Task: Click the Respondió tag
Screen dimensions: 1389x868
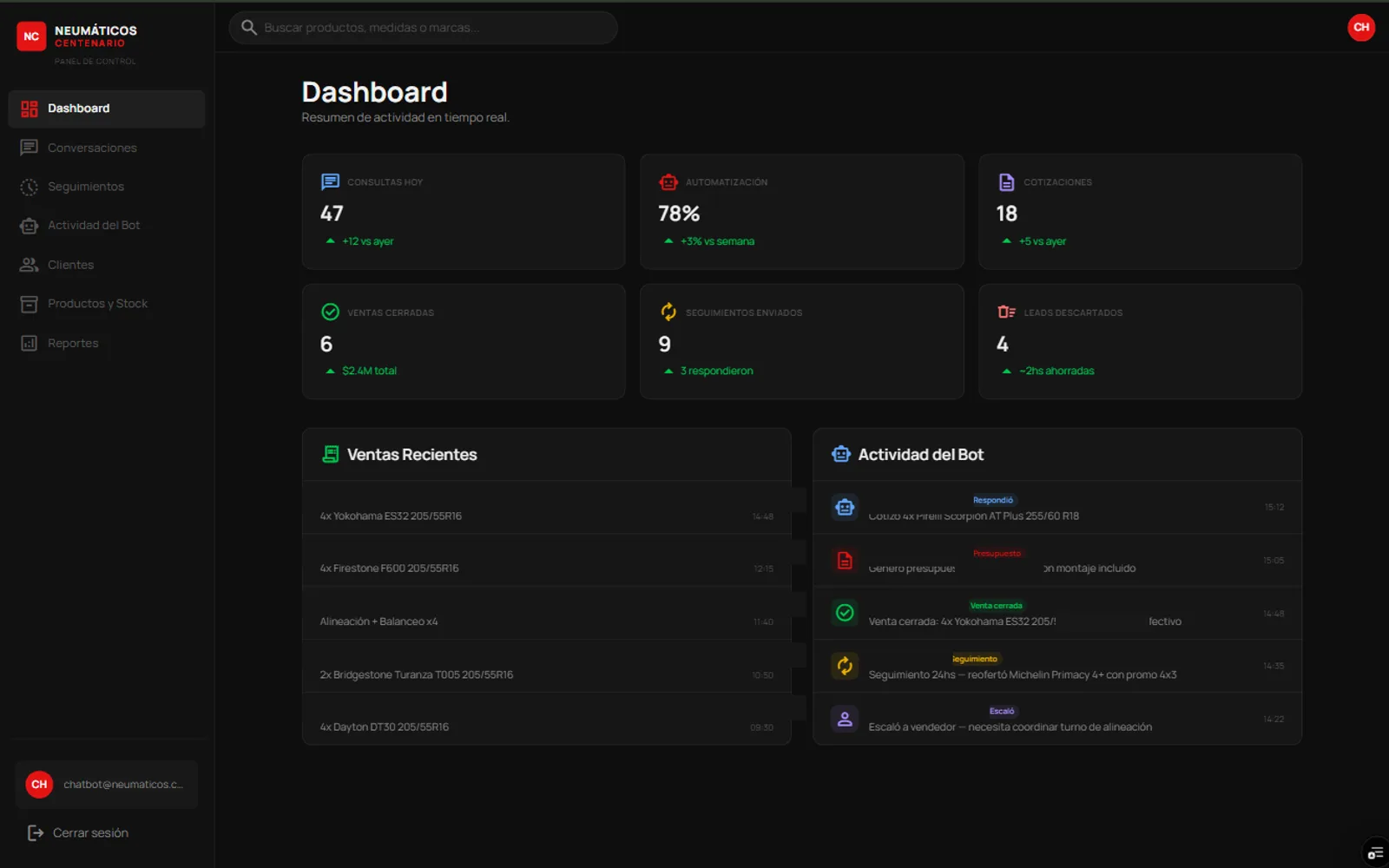Action: click(993, 500)
